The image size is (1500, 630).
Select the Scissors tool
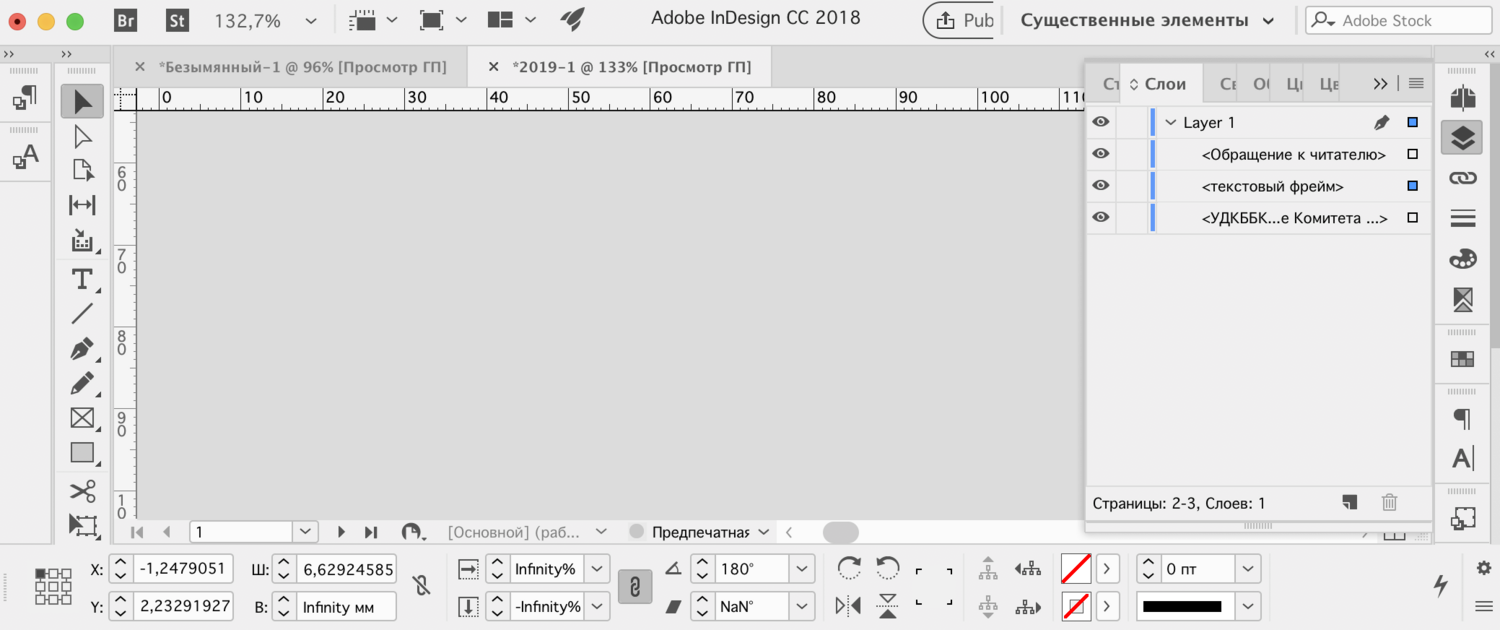[82, 490]
